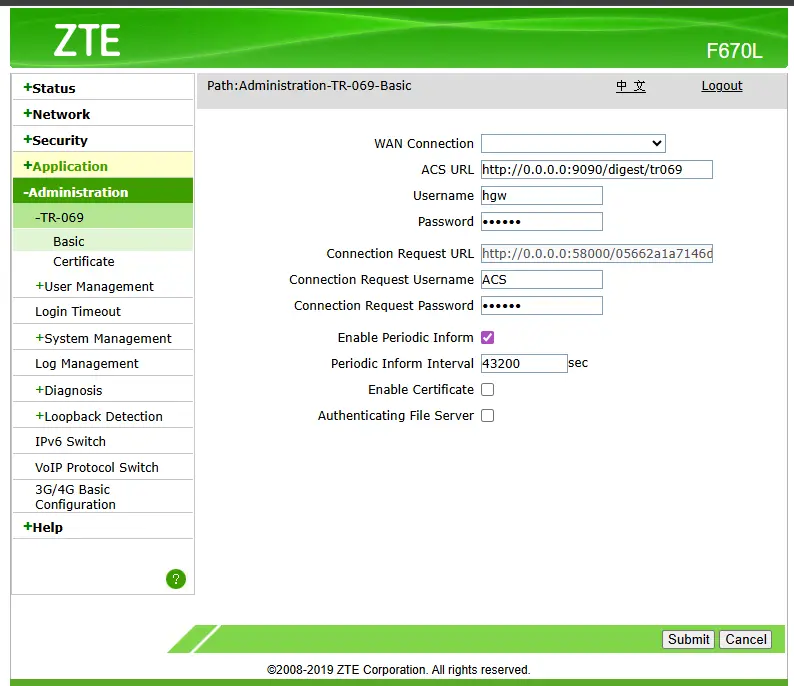
Task: Focus the ACS Password field
Action: click(x=542, y=222)
